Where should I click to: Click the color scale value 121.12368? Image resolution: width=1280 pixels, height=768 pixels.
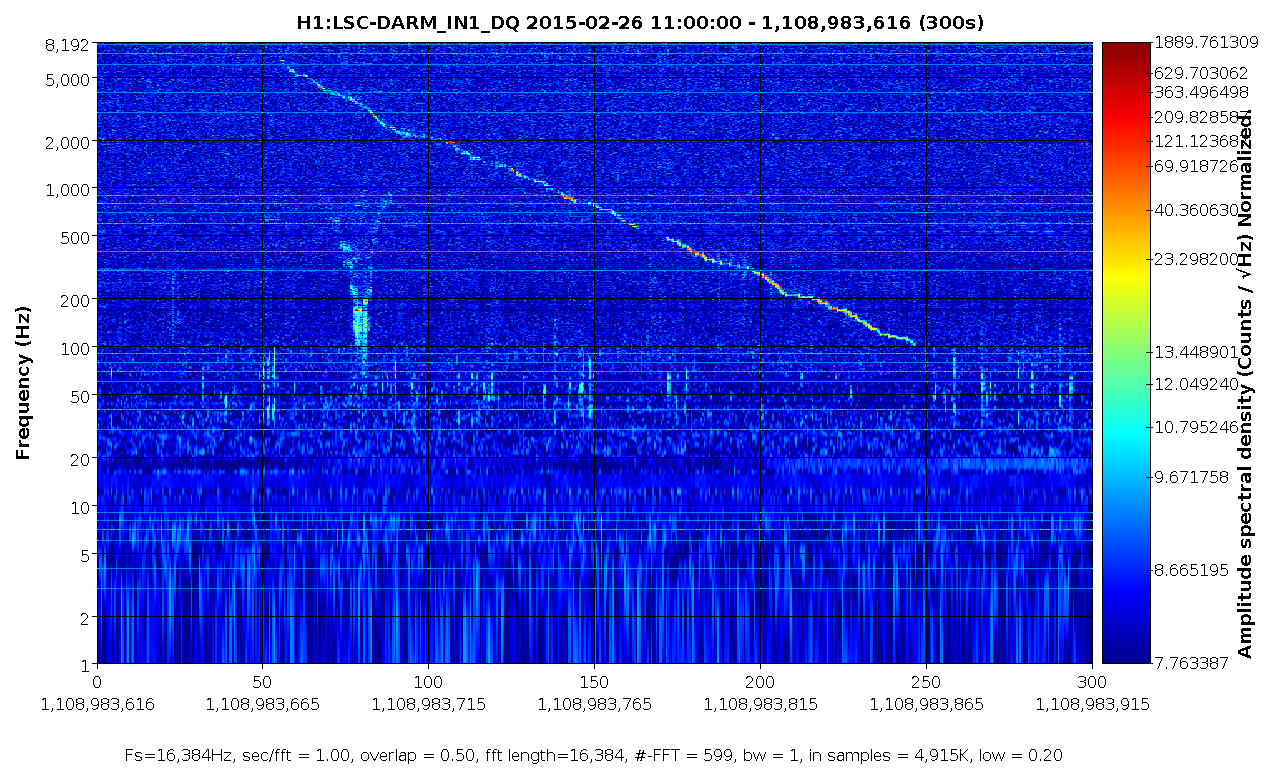click(x=1195, y=141)
